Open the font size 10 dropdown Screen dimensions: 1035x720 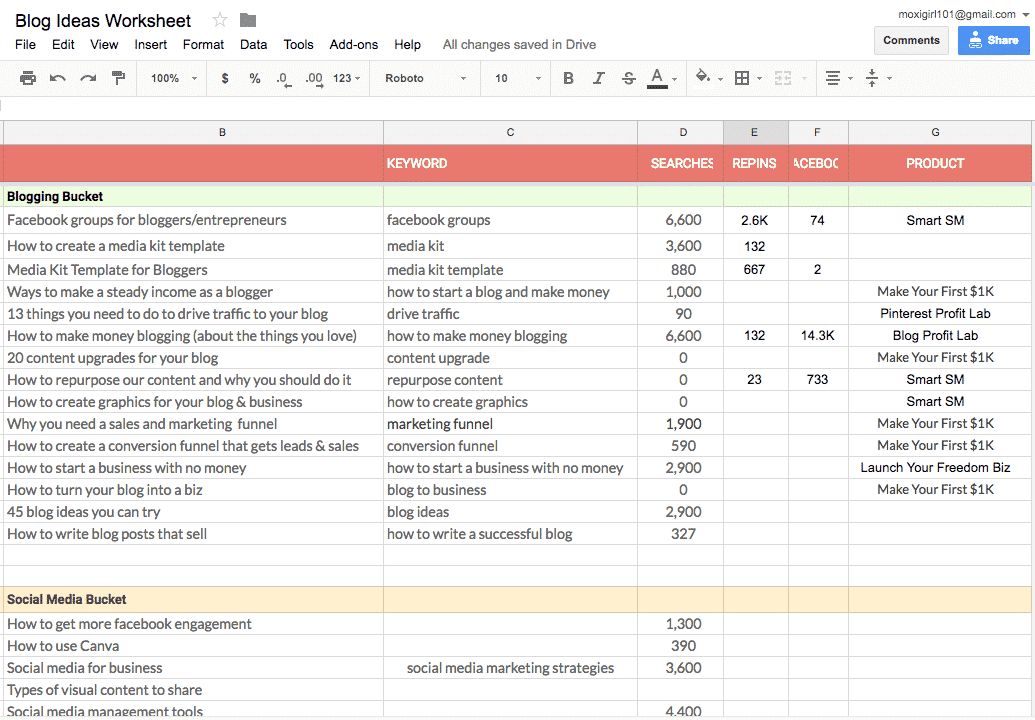pos(518,79)
